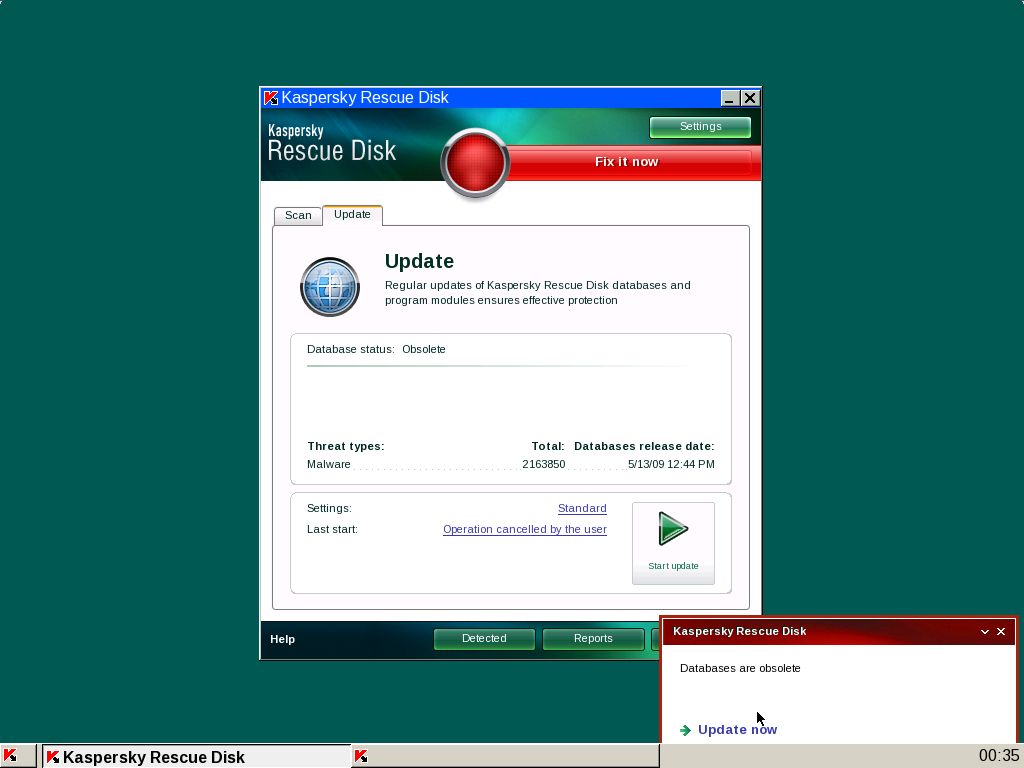The height and width of the screenshot is (768, 1024).
Task: Click green arrow beside Update now
Action: coord(685,730)
